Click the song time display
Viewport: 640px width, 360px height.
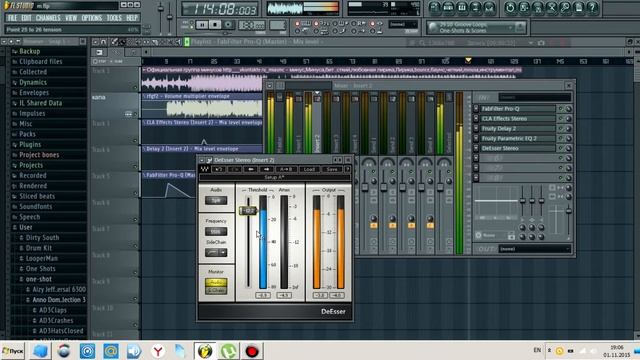pos(220,9)
